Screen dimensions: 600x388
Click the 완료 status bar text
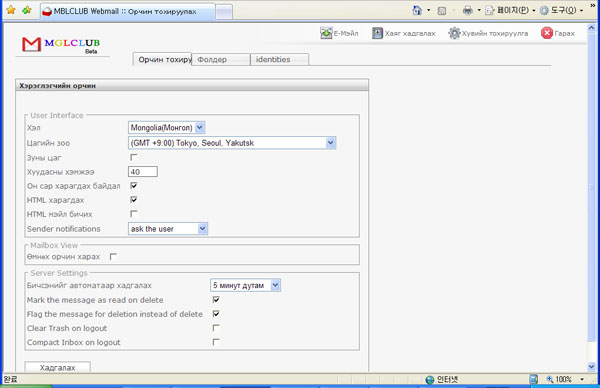[x=10, y=379]
